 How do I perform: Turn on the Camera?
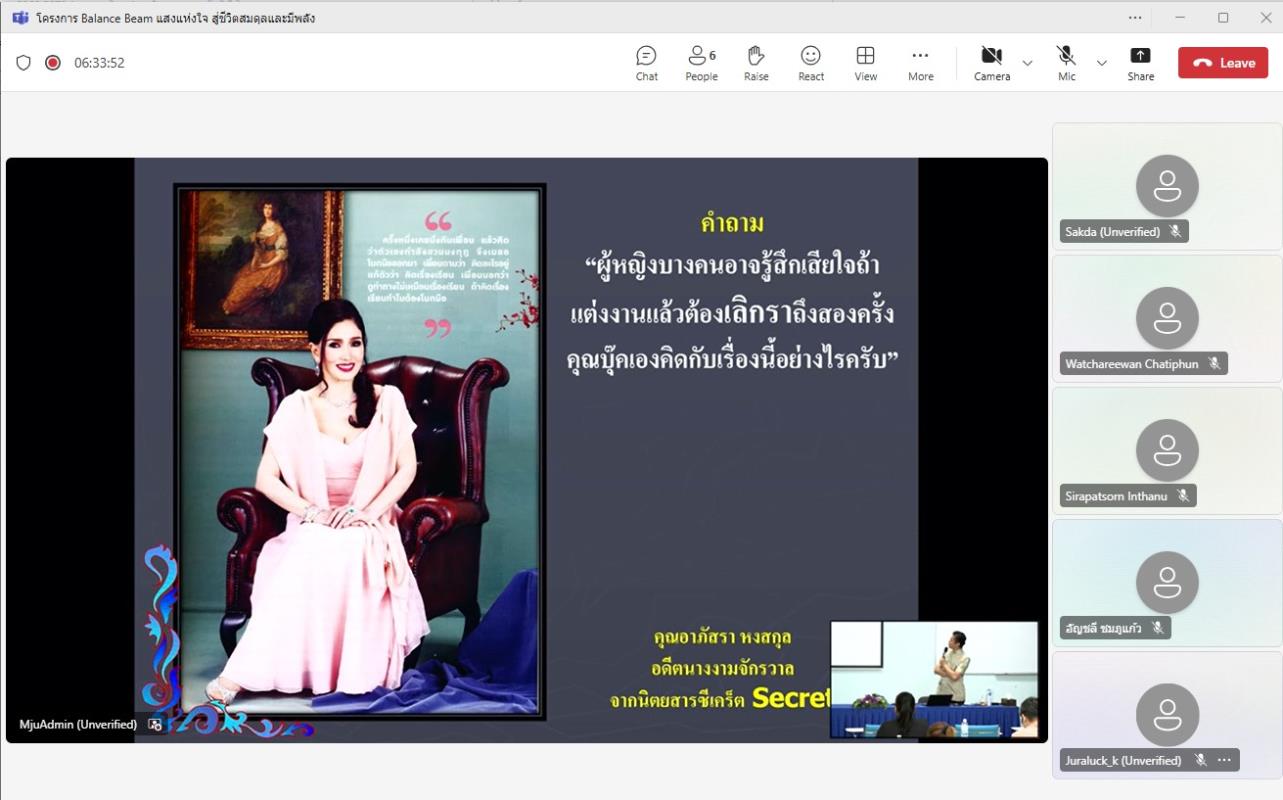click(x=991, y=63)
